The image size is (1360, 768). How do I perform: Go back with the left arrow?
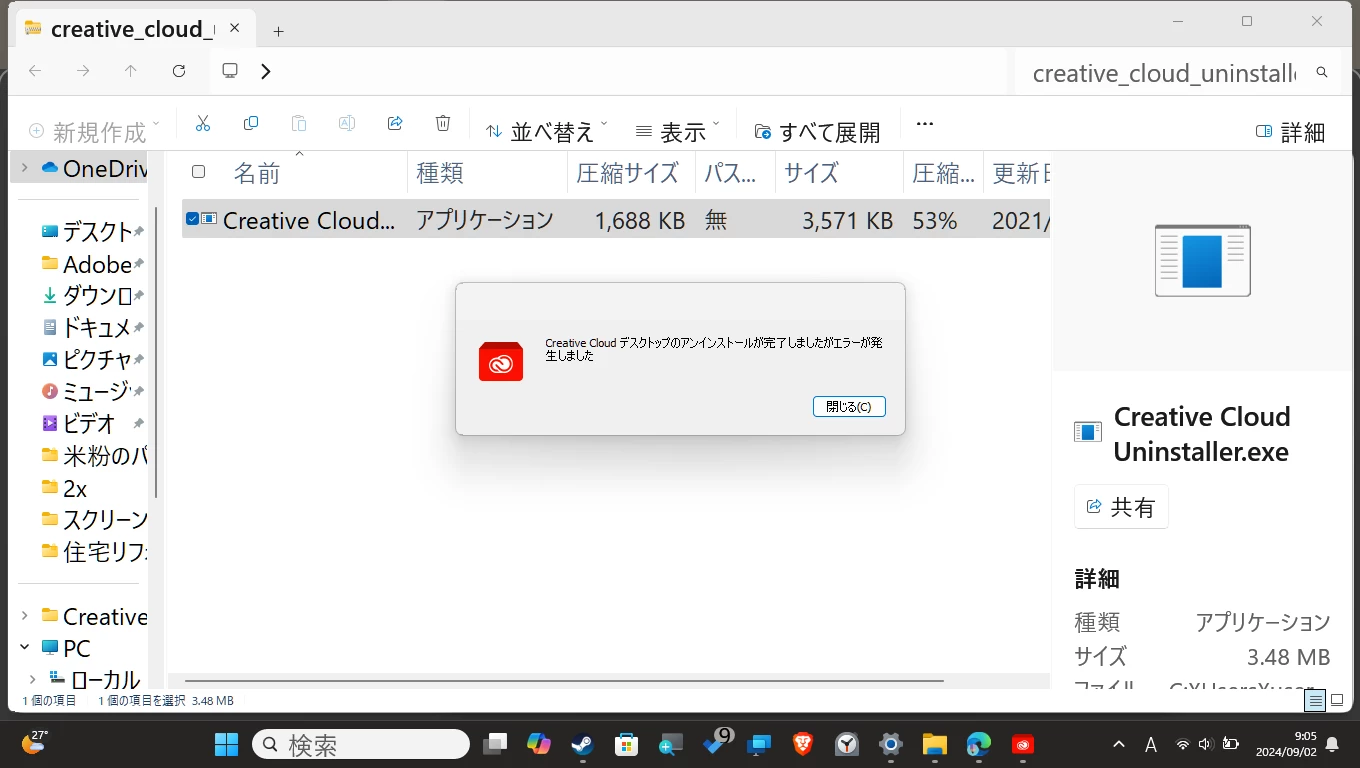tap(35, 71)
